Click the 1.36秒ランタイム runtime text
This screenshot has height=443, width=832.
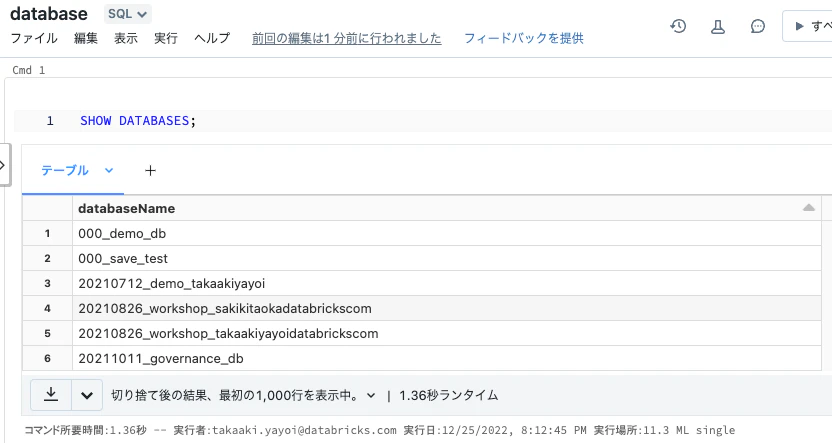[448, 395]
